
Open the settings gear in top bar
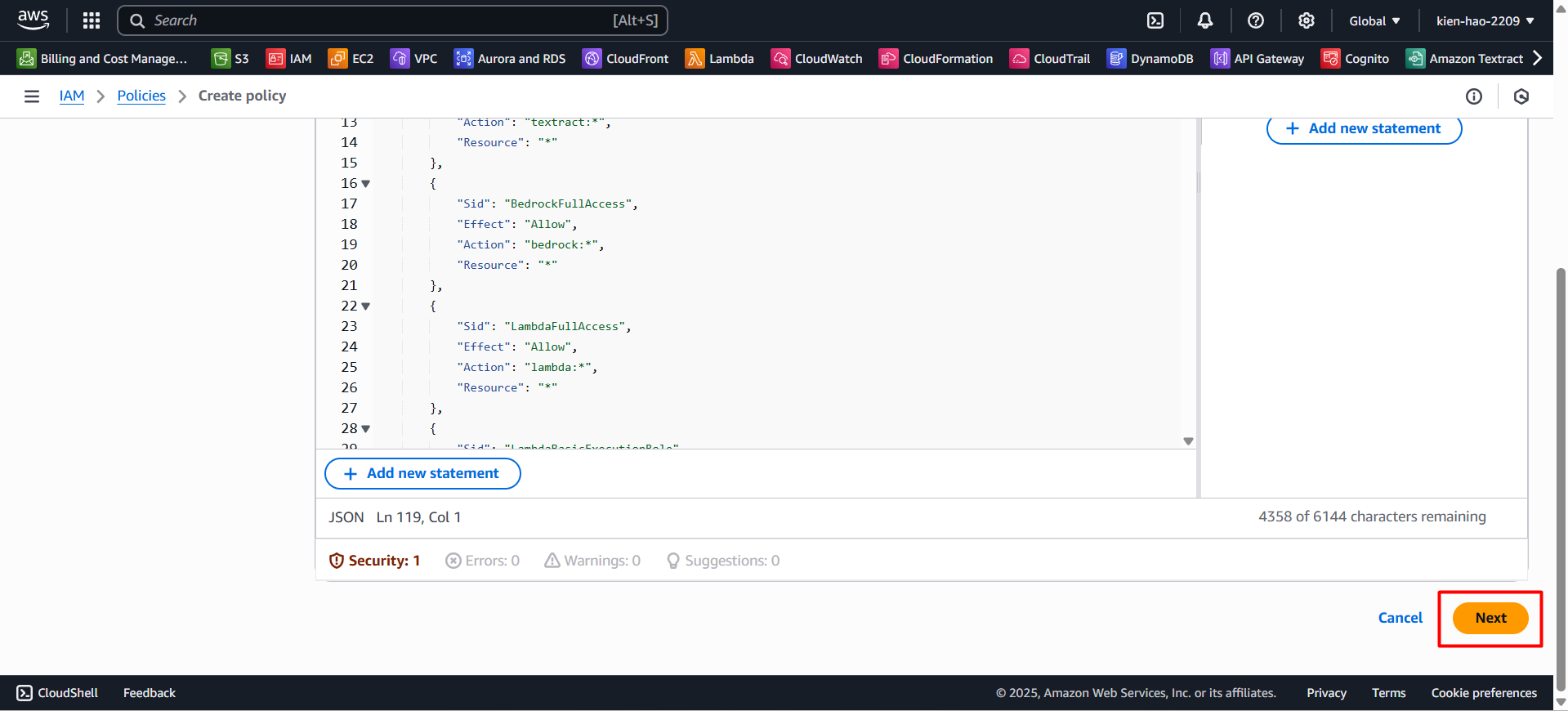pos(1307,20)
